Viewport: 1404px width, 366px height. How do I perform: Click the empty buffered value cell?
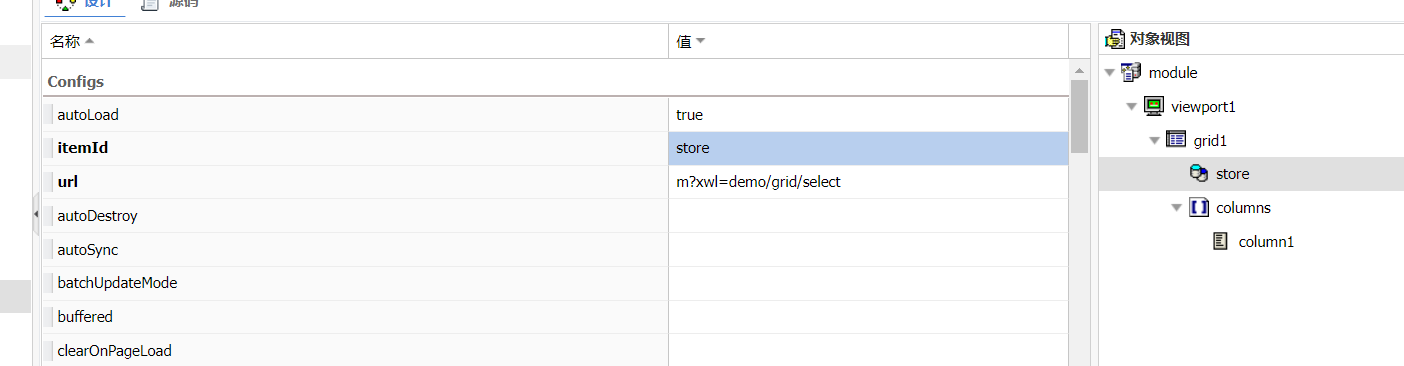[868, 317]
